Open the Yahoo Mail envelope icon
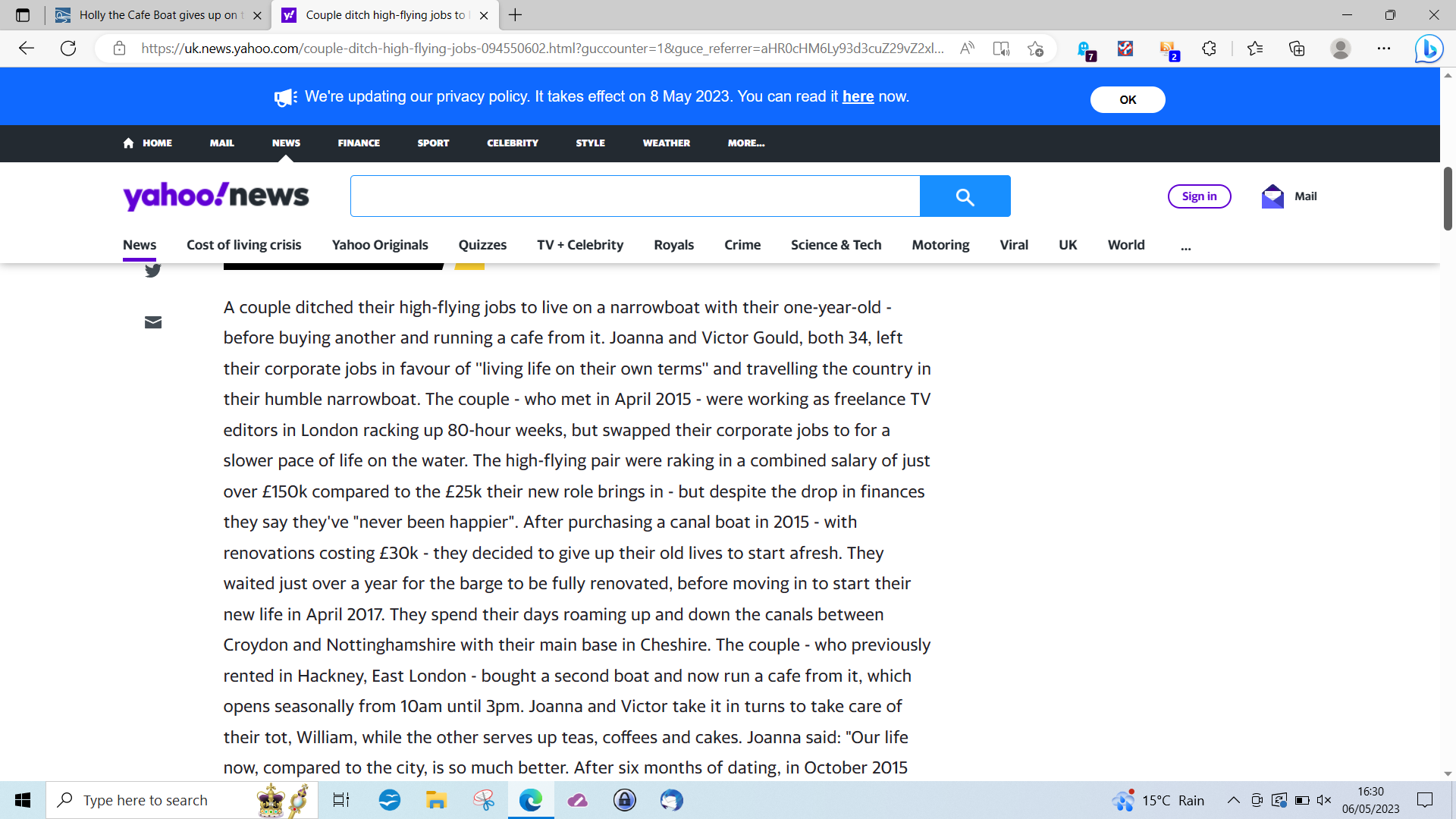This screenshot has height=819, width=1456. pyautogui.click(x=1272, y=196)
